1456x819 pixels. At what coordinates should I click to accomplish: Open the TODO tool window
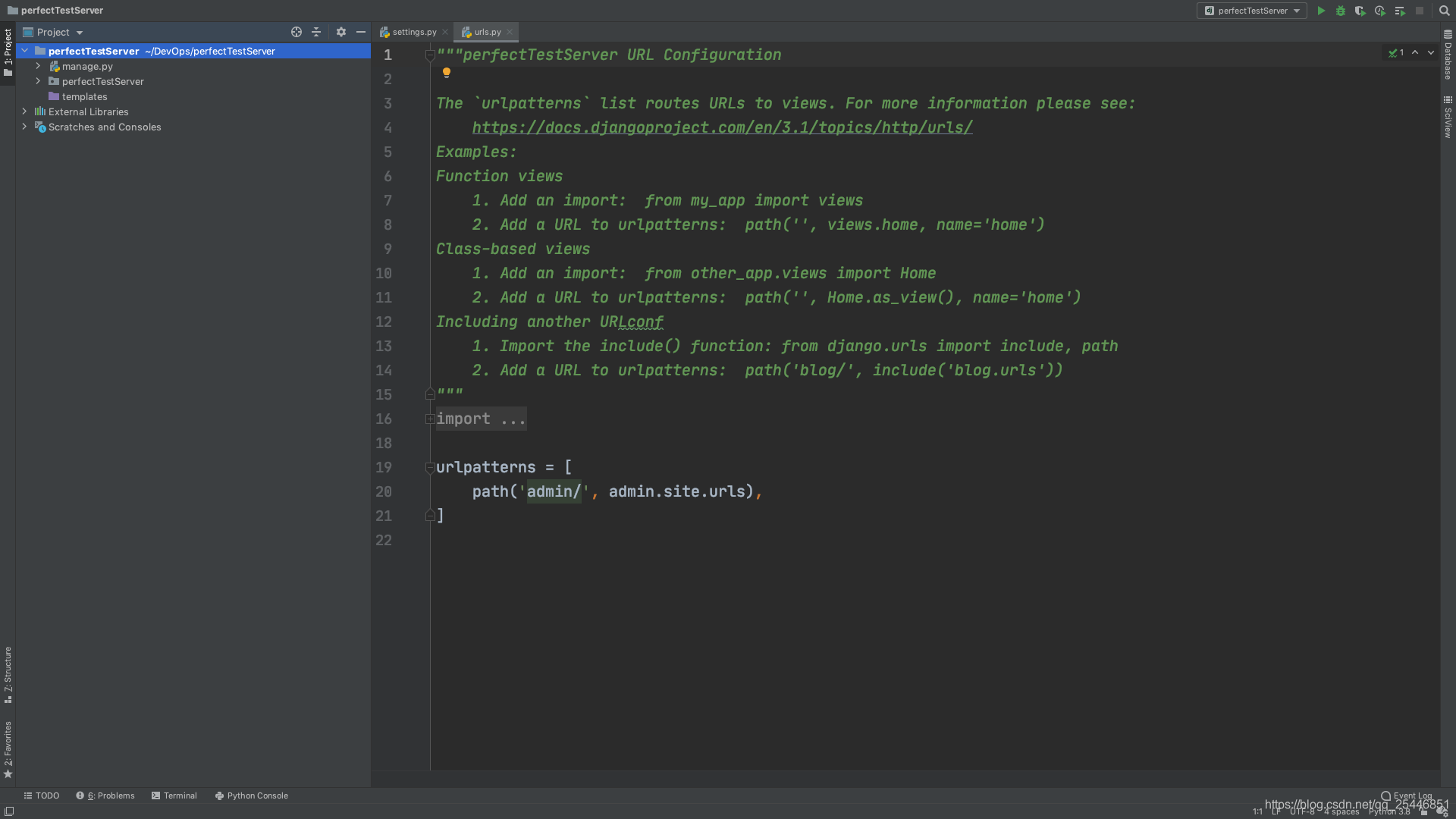42,795
